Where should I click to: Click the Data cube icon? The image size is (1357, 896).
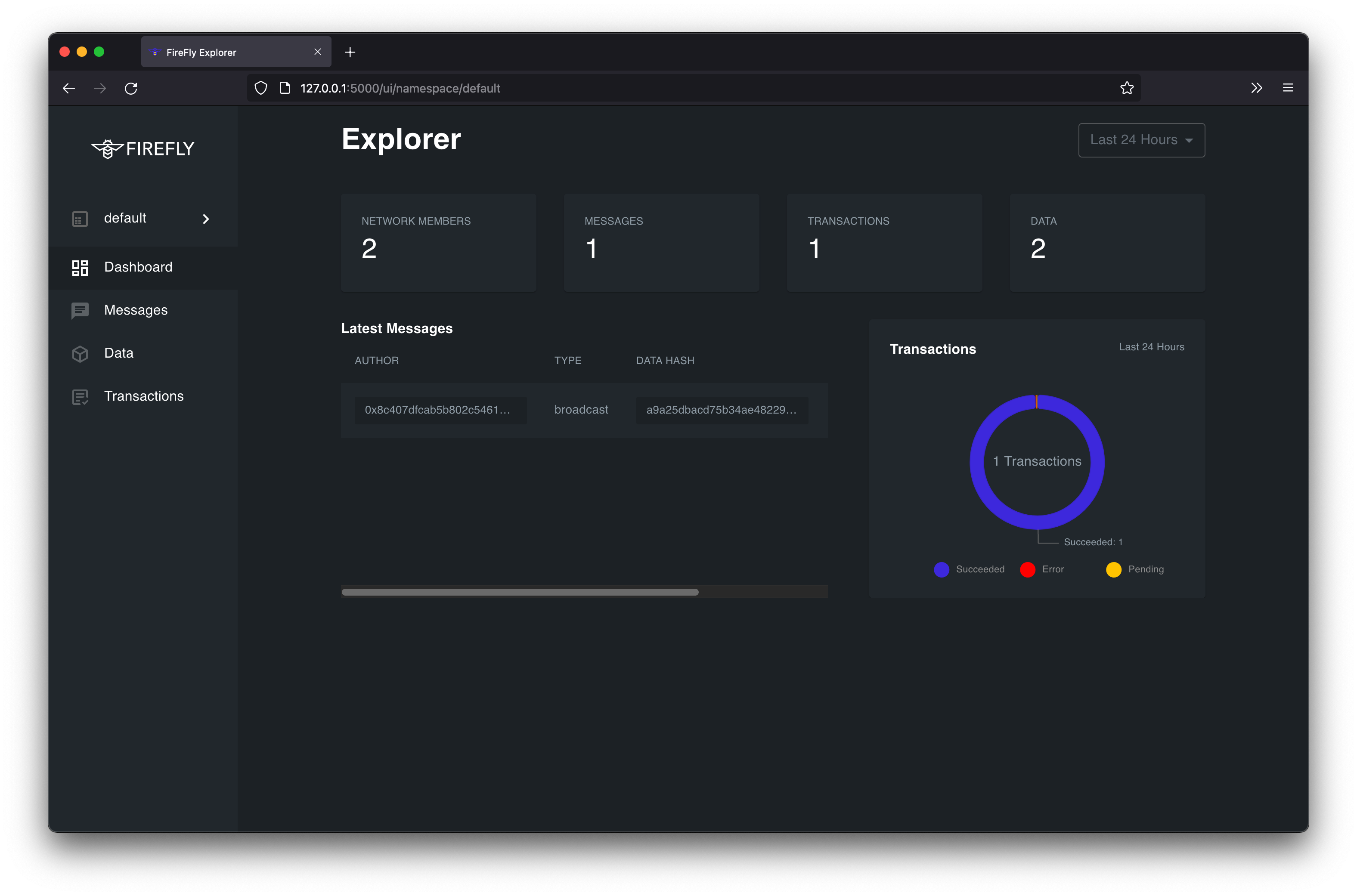[x=80, y=354]
